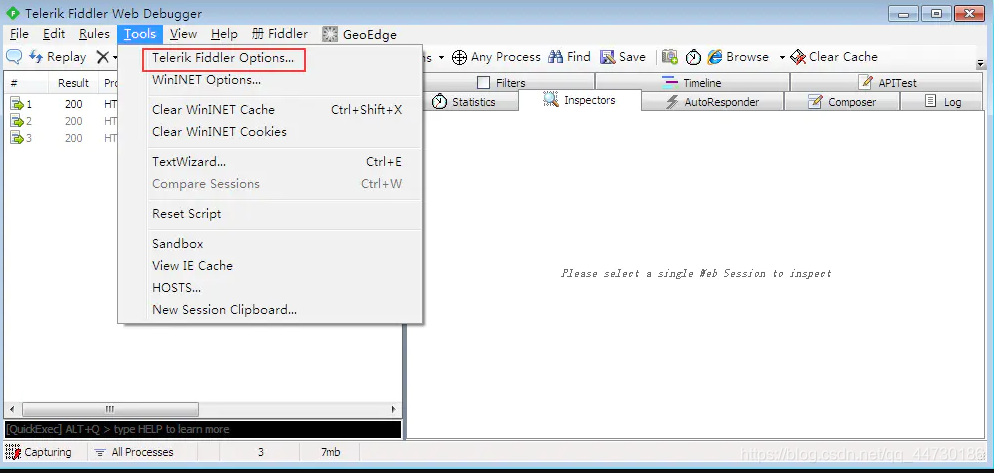Click the Fiddler title bar app icon

pyautogui.click(x=12, y=13)
